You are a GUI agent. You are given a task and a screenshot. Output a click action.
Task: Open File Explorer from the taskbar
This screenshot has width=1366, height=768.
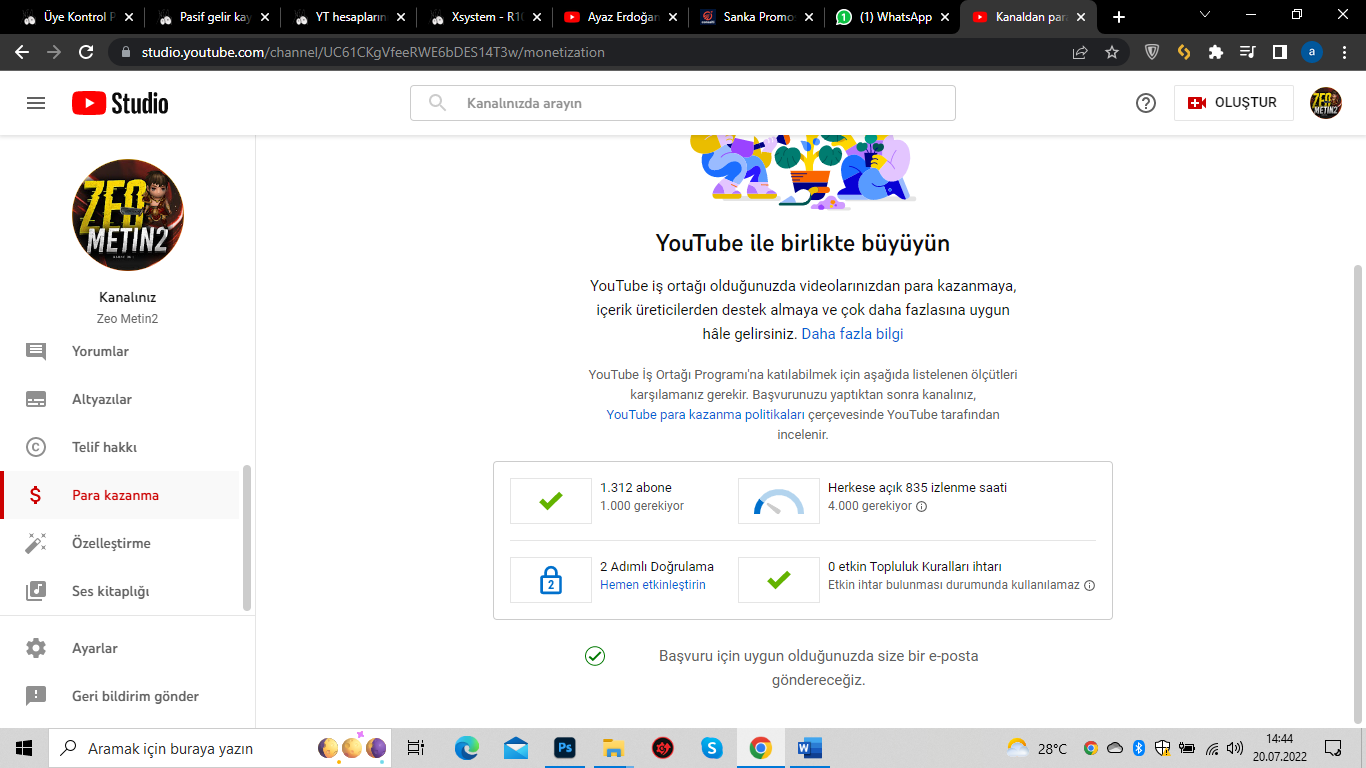(614, 747)
